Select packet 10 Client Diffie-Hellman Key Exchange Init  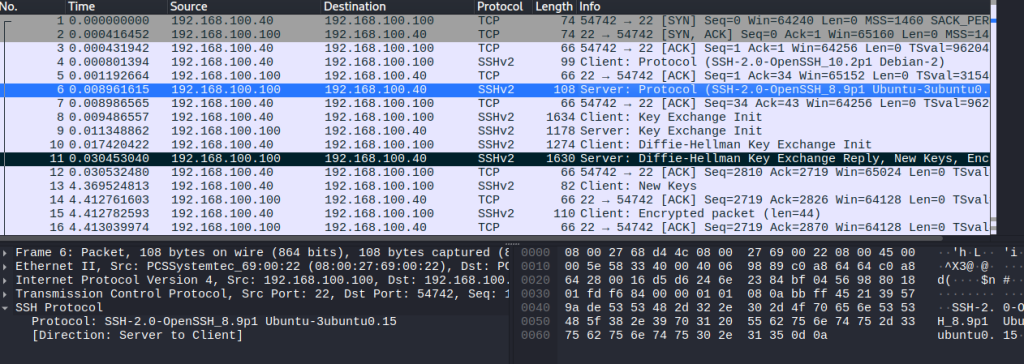pyautogui.click(x=495, y=144)
